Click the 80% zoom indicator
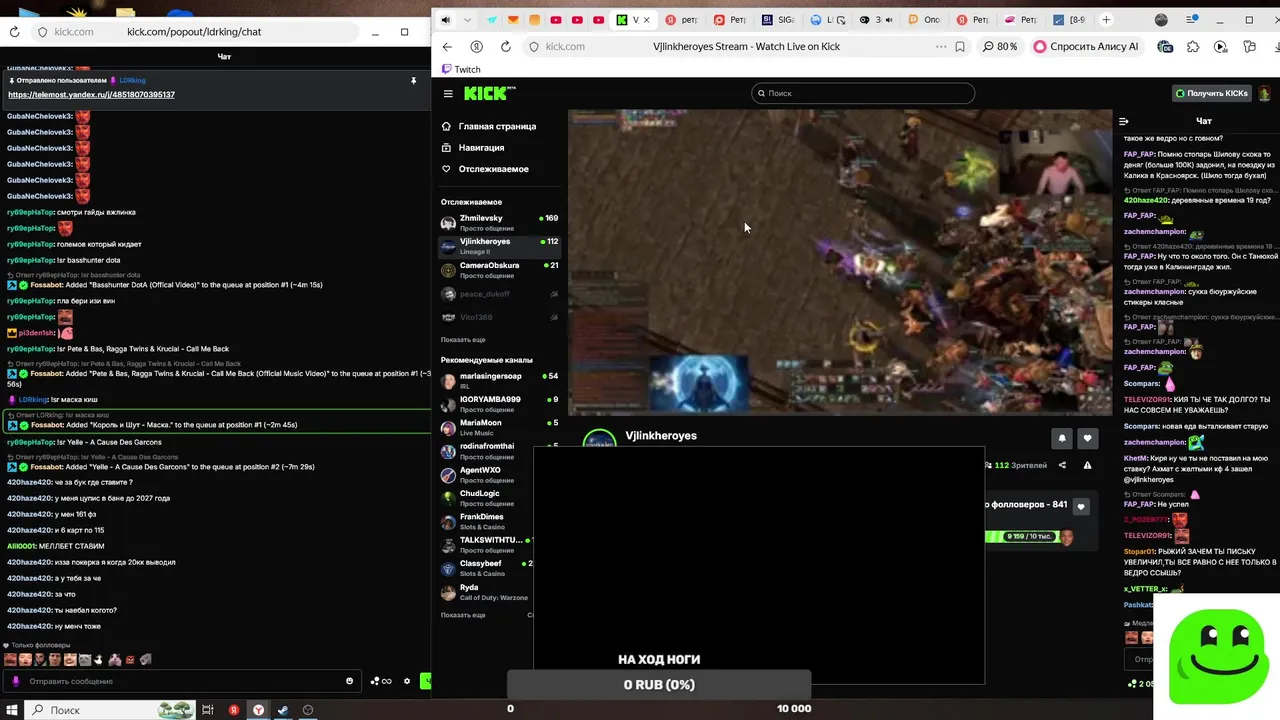The width and height of the screenshot is (1280, 720). tap(1000, 46)
